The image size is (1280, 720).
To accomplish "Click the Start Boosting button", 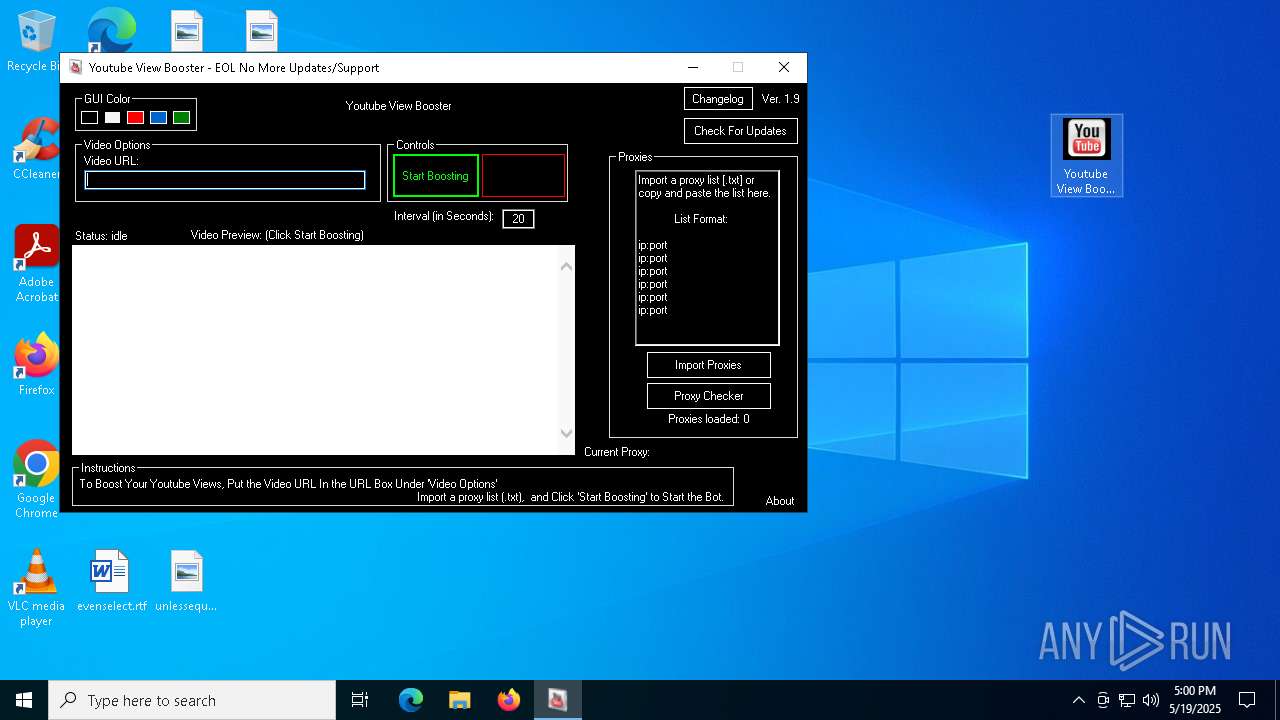I will coord(436,176).
